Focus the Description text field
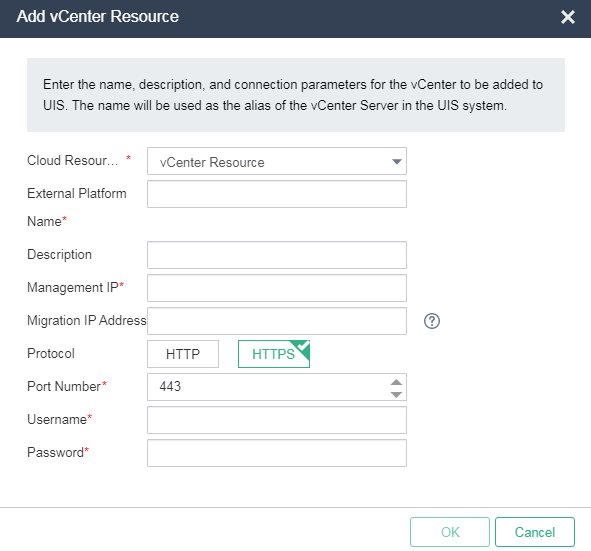Image resolution: width=591 pixels, height=551 pixels. (x=277, y=255)
